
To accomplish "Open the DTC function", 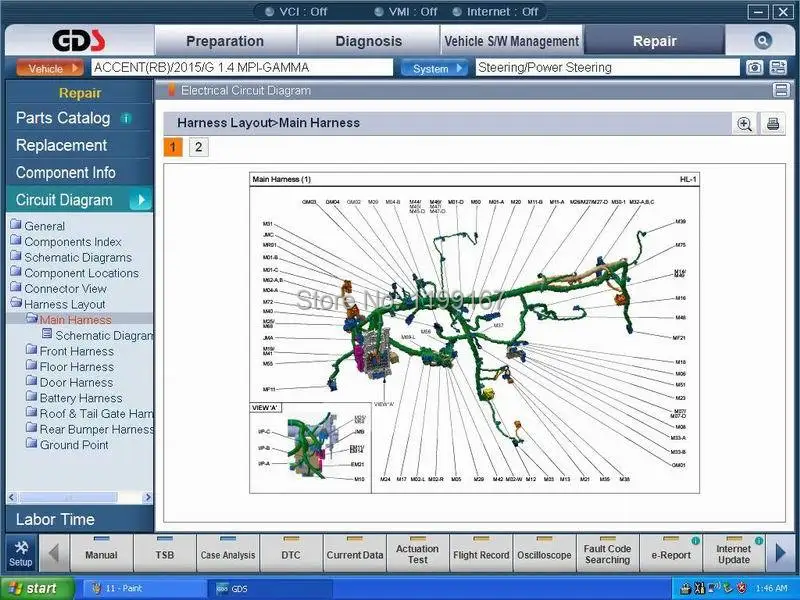I will coord(291,553).
